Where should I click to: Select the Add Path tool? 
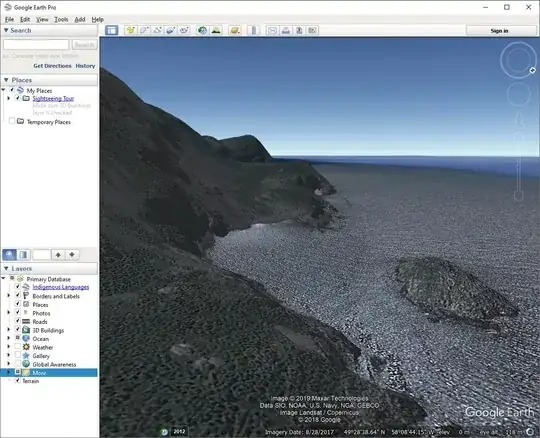(x=157, y=30)
